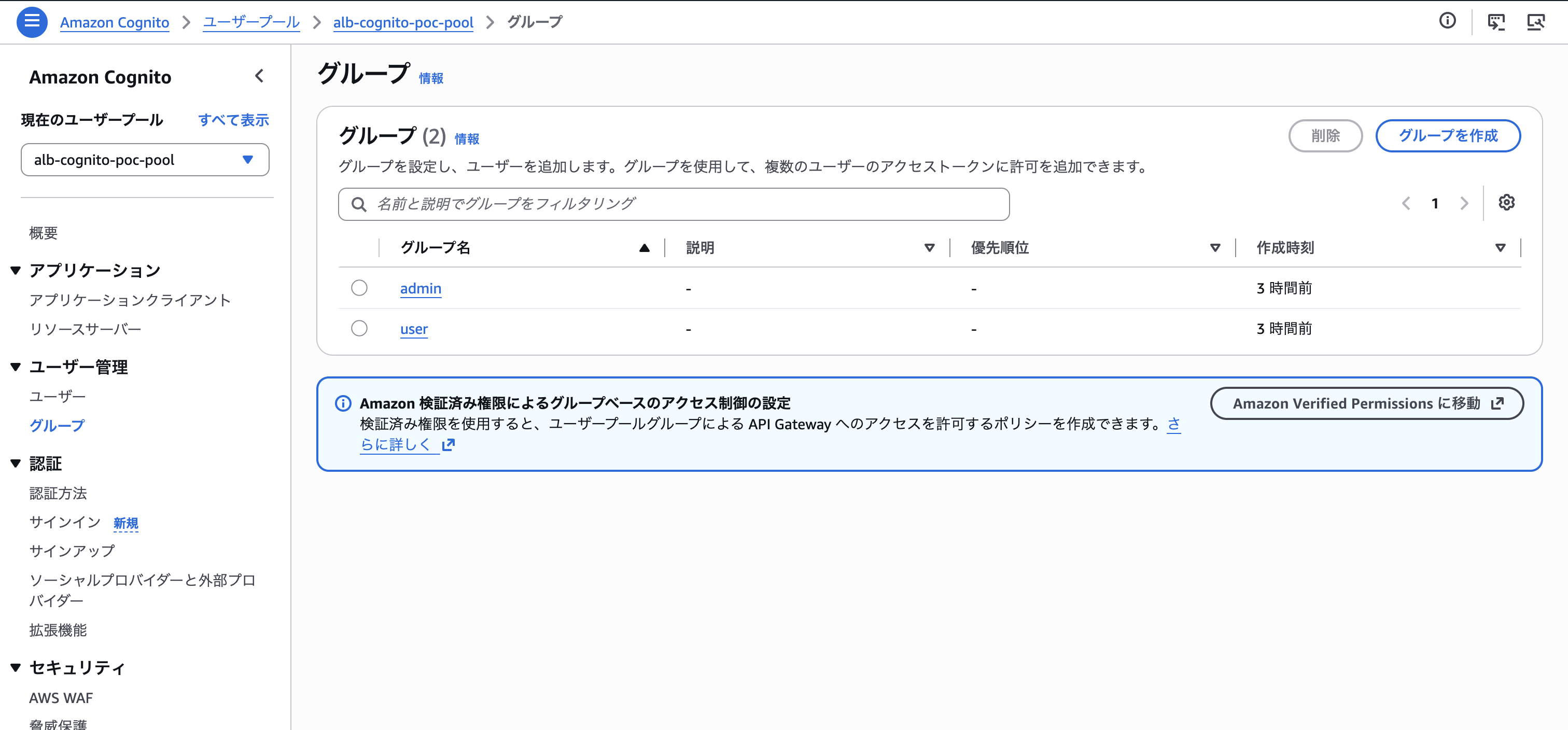1568x730 pixels.
Task: Collapse the アプリケーション section
Action: click(16, 270)
